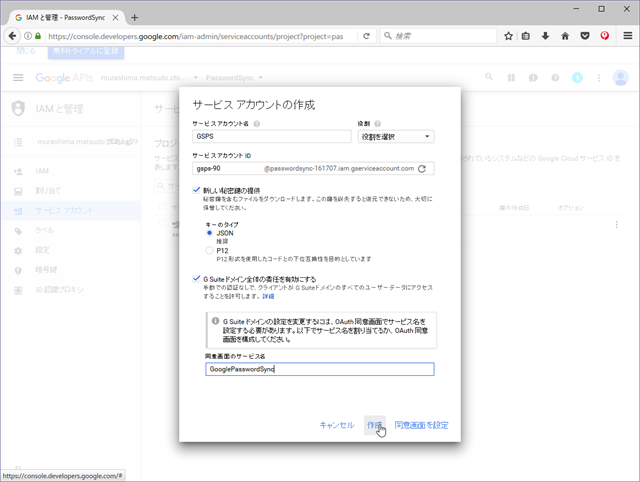Open a new browser tab with plus
The height and width of the screenshot is (482, 640).
[134, 18]
